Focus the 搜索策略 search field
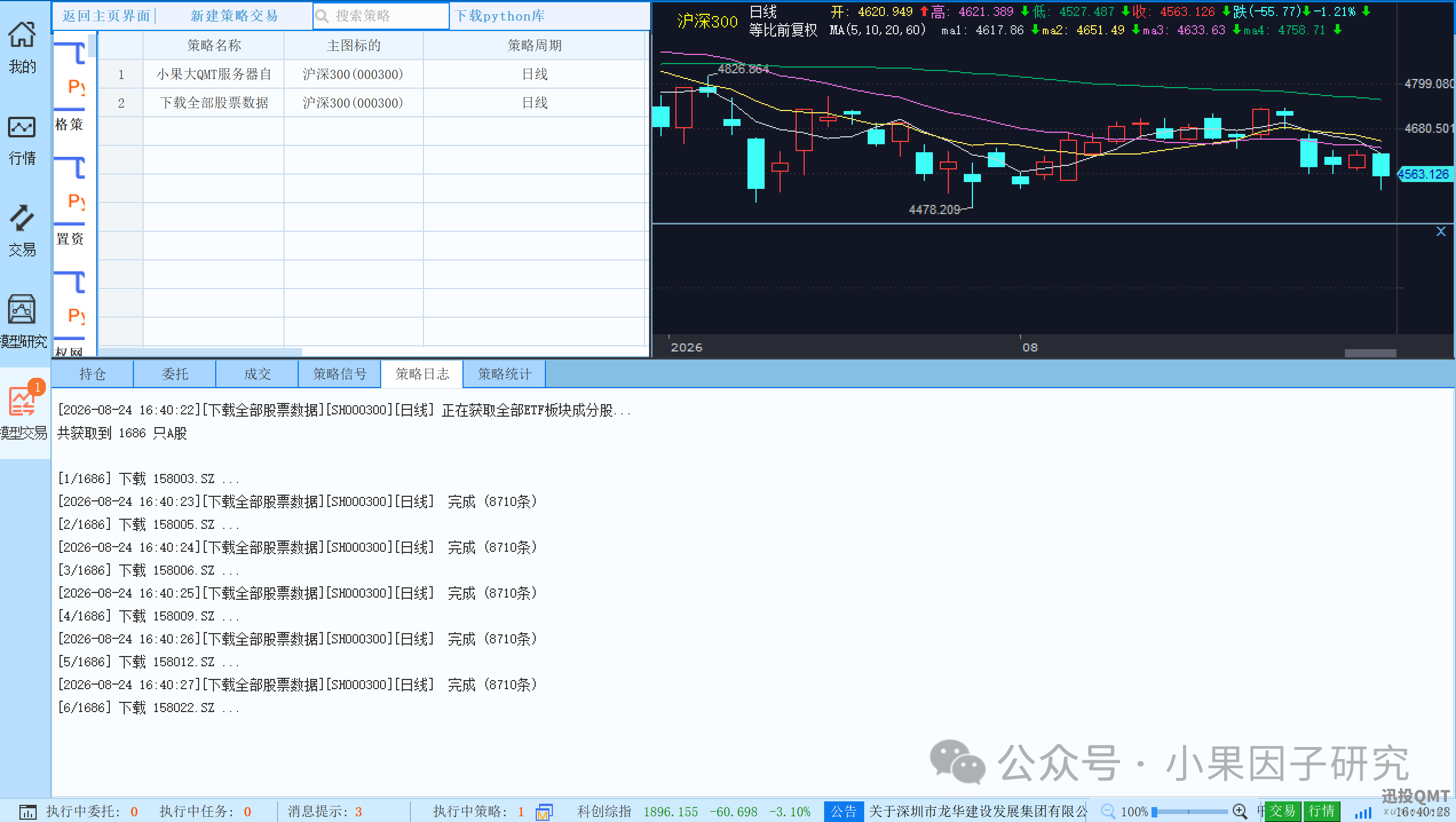1456x822 pixels. (381, 16)
